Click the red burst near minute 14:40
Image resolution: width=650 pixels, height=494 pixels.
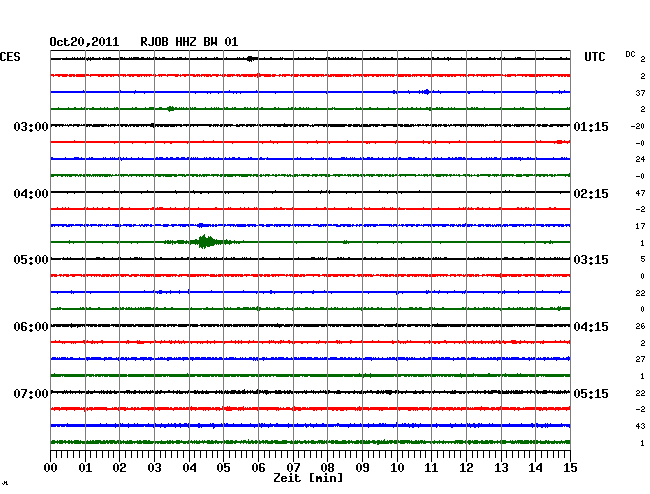(x=560, y=142)
